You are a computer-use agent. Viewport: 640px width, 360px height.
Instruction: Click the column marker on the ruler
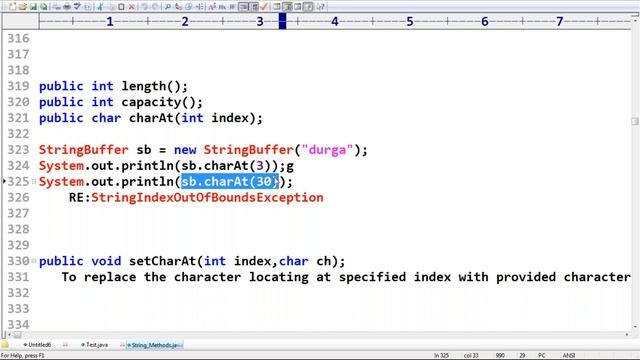tap(282, 21)
